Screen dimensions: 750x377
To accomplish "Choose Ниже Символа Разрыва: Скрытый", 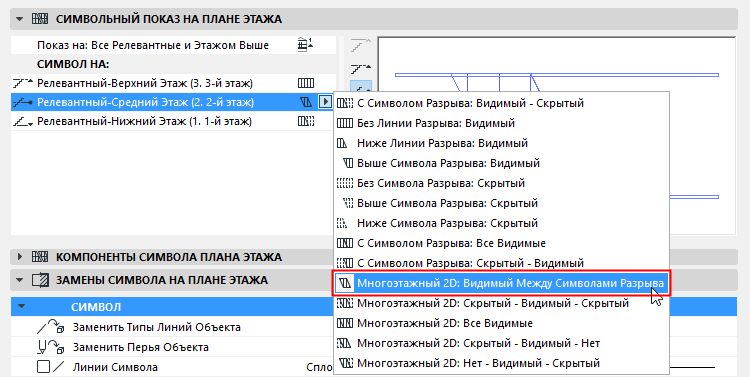I will click(501, 223).
